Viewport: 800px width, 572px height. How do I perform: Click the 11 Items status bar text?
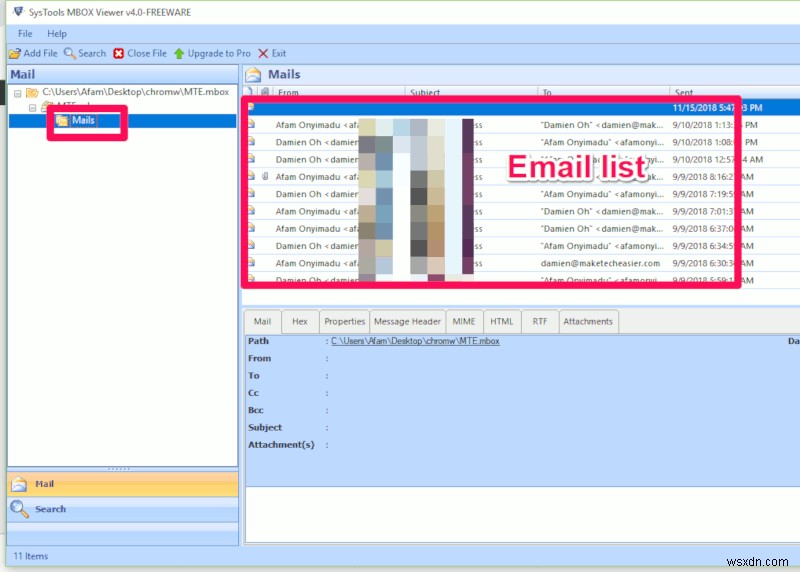pos(31,556)
